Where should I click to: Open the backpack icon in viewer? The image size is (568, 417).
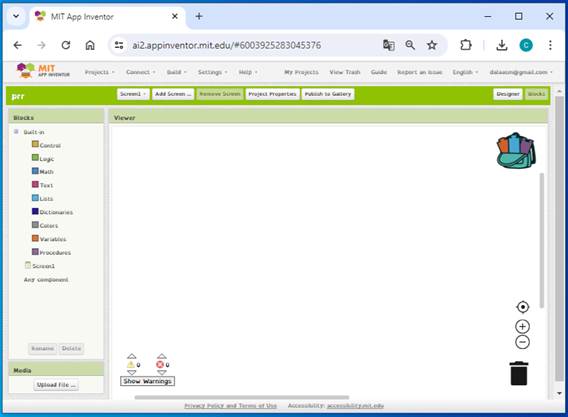coord(516,151)
